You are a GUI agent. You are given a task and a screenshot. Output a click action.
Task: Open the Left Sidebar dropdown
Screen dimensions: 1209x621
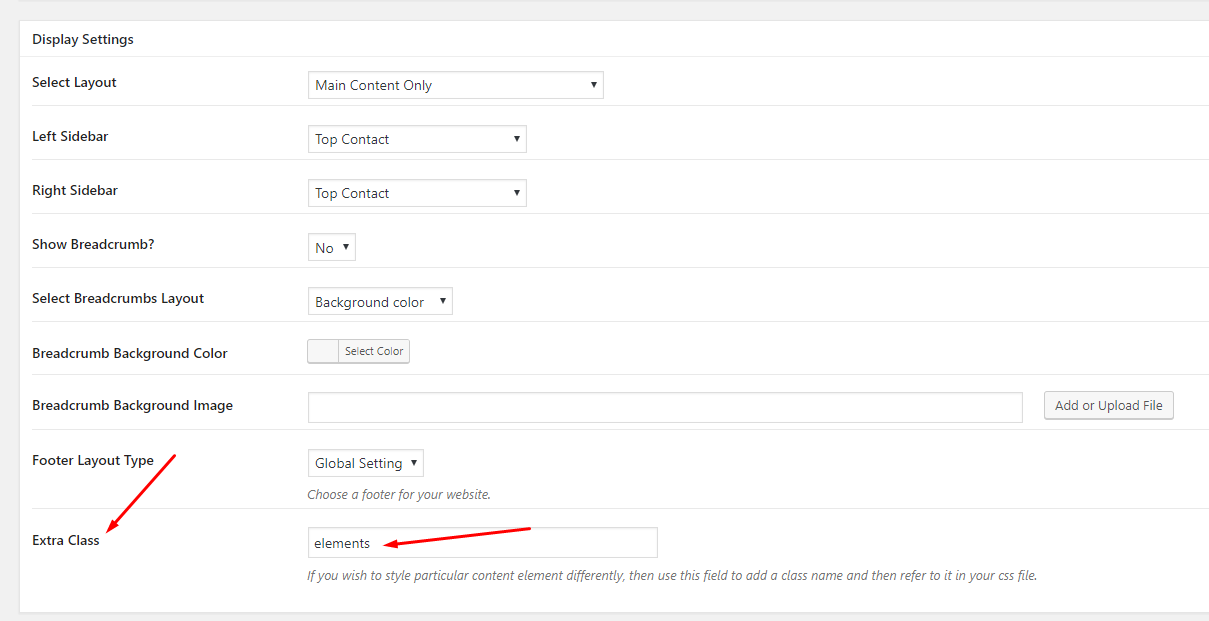(x=417, y=139)
